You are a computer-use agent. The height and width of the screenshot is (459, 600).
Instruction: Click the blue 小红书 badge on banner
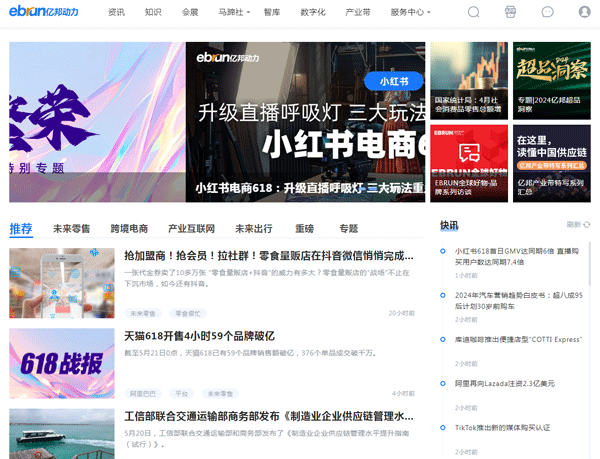point(394,81)
